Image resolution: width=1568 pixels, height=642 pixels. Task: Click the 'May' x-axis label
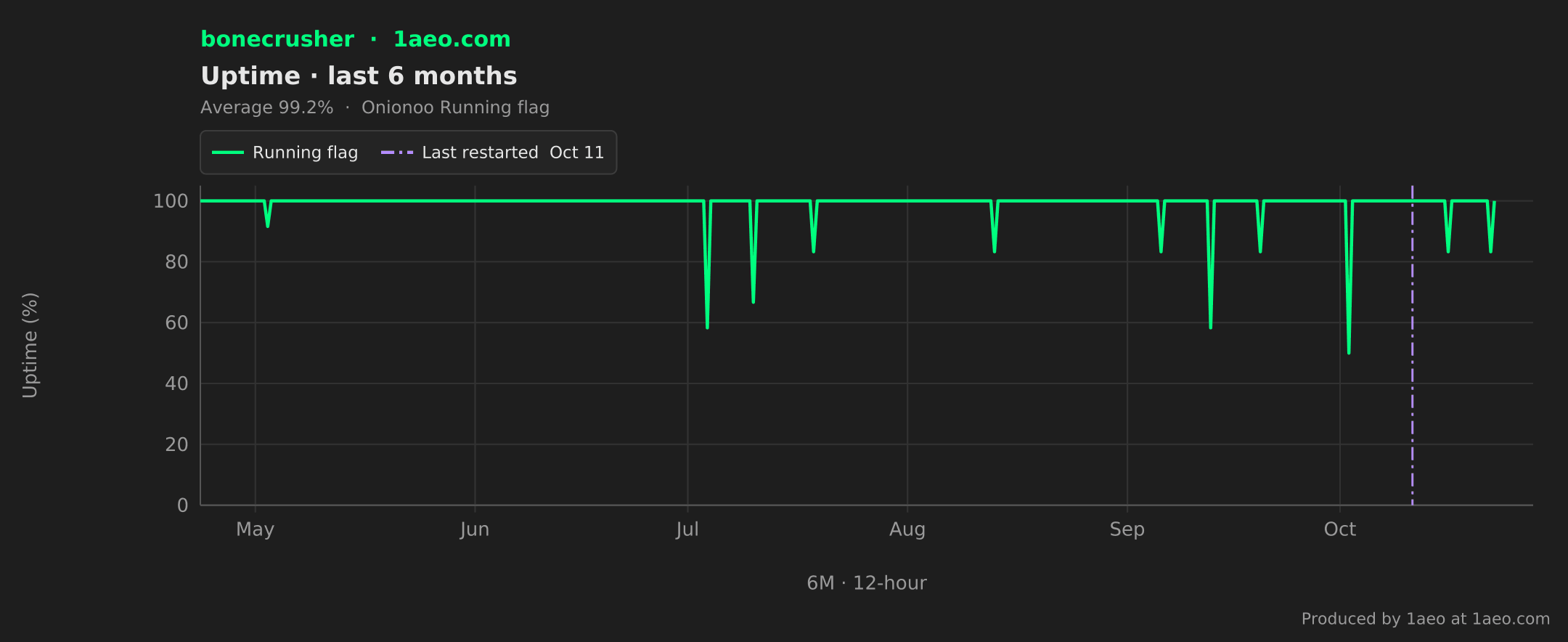(x=255, y=529)
